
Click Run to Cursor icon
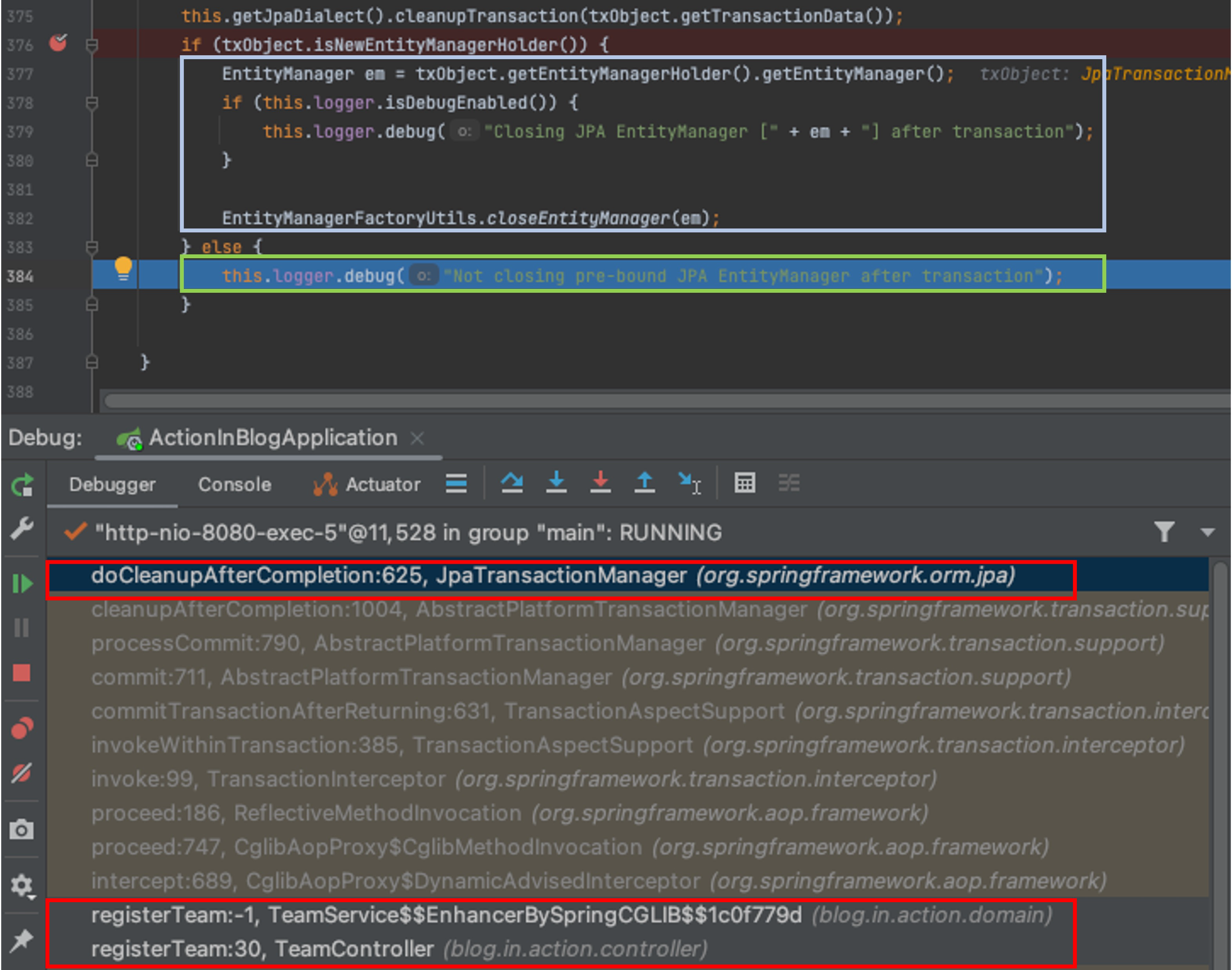click(x=689, y=483)
